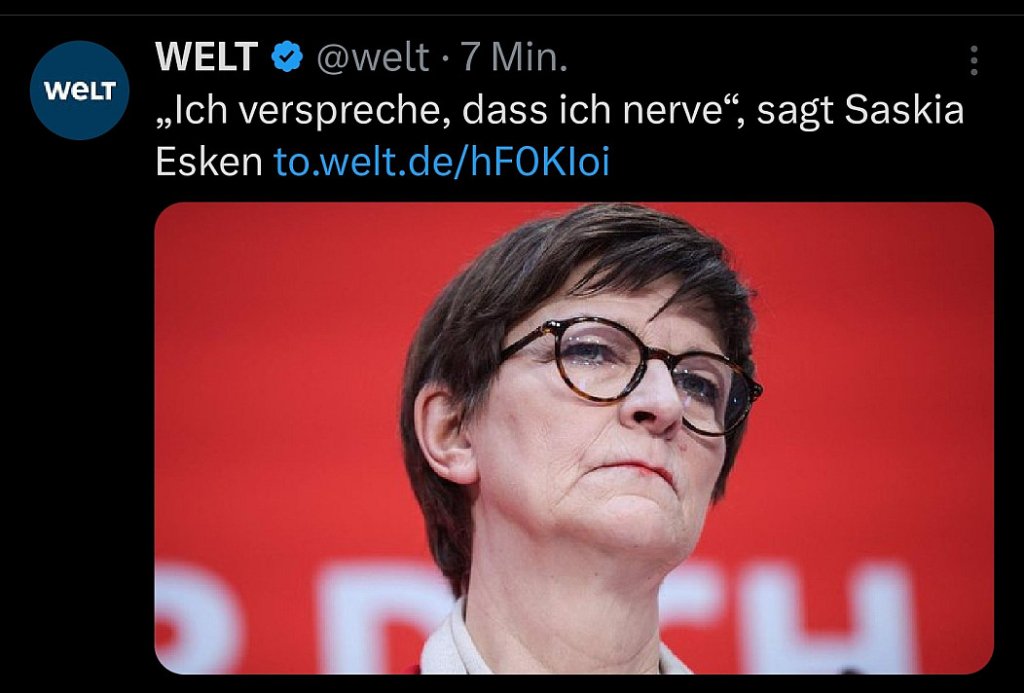This screenshot has height=693, width=1024.
Task: Open the WELT round profile avatar
Action: pos(80,90)
